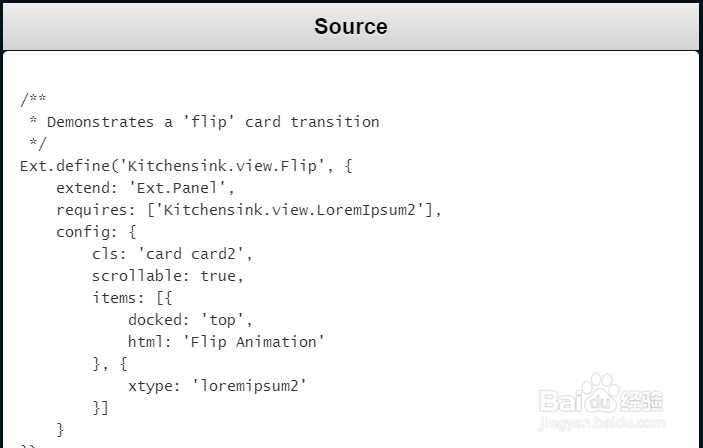The image size is (703, 448).
Task: Click the extend: 'Ext.Panel' line
Action: pos(145,188)
